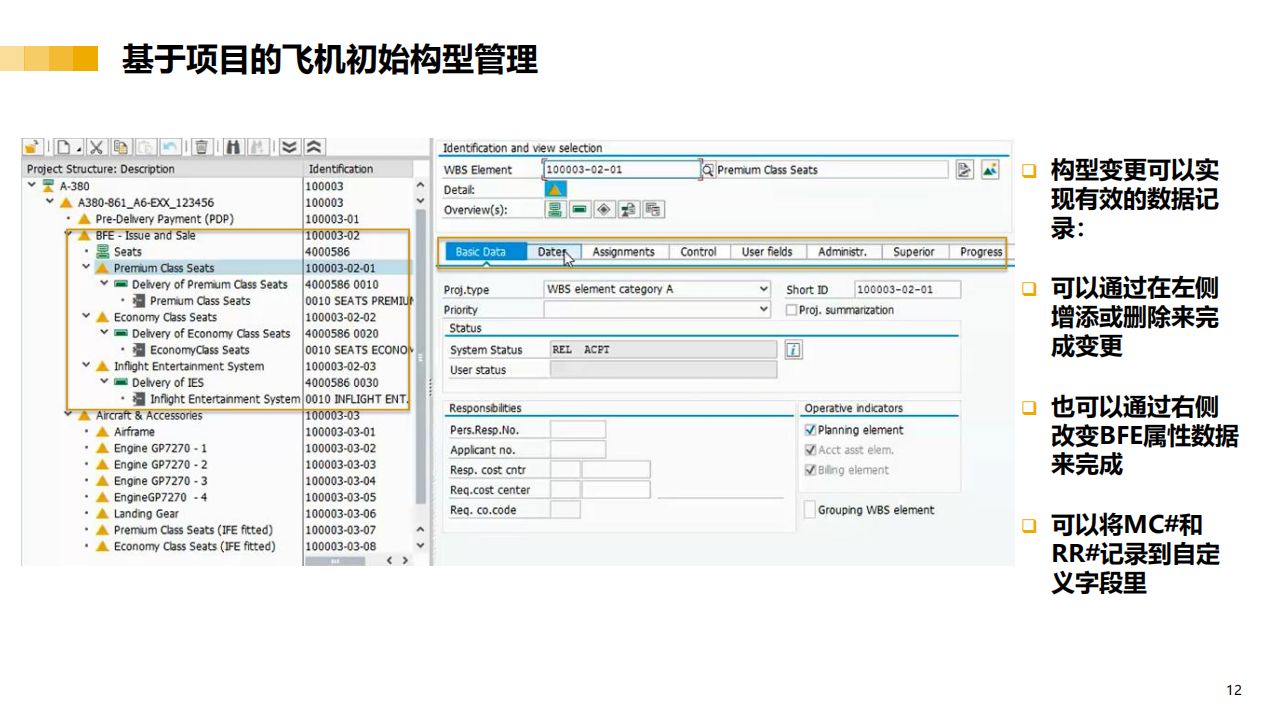
Task: Click the Pers.Resp.No. input field
Action: coord(578,430)
